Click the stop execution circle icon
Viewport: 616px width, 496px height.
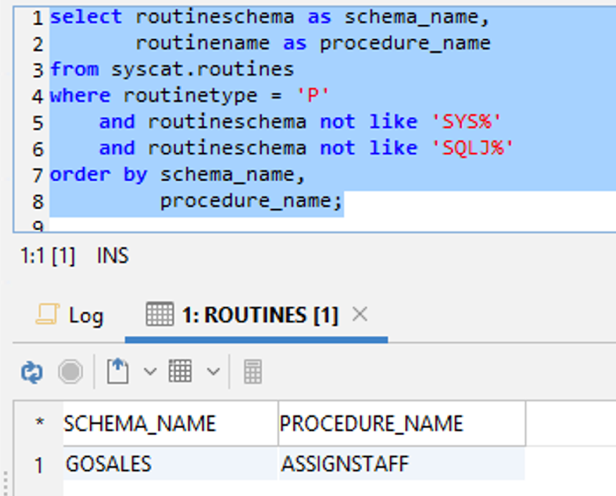[x=70, y=372]
